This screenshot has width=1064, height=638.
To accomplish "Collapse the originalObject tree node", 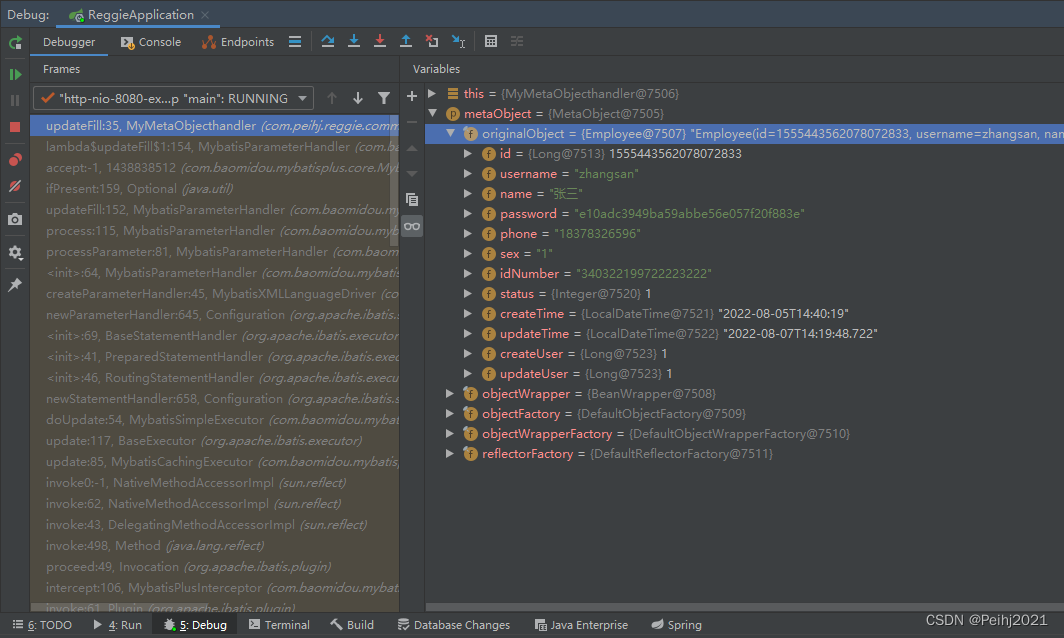I will click(x=451, y=134).
